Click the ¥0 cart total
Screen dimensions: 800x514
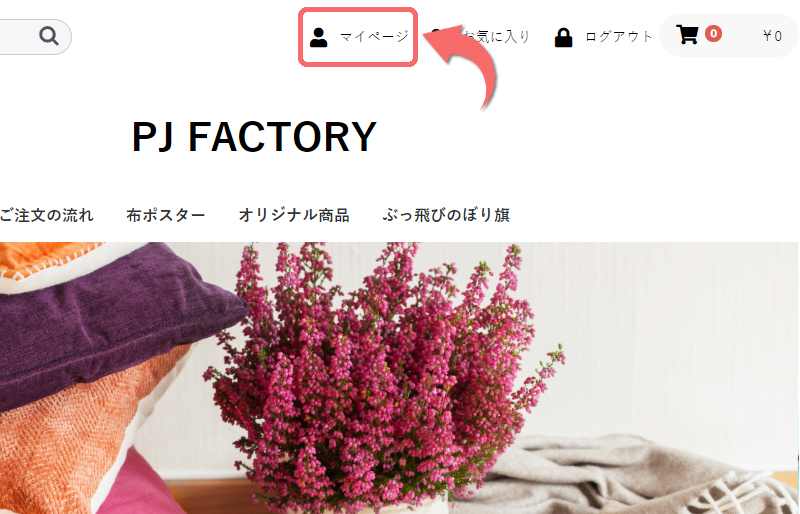pyautogui.click(x=772, y=36)
